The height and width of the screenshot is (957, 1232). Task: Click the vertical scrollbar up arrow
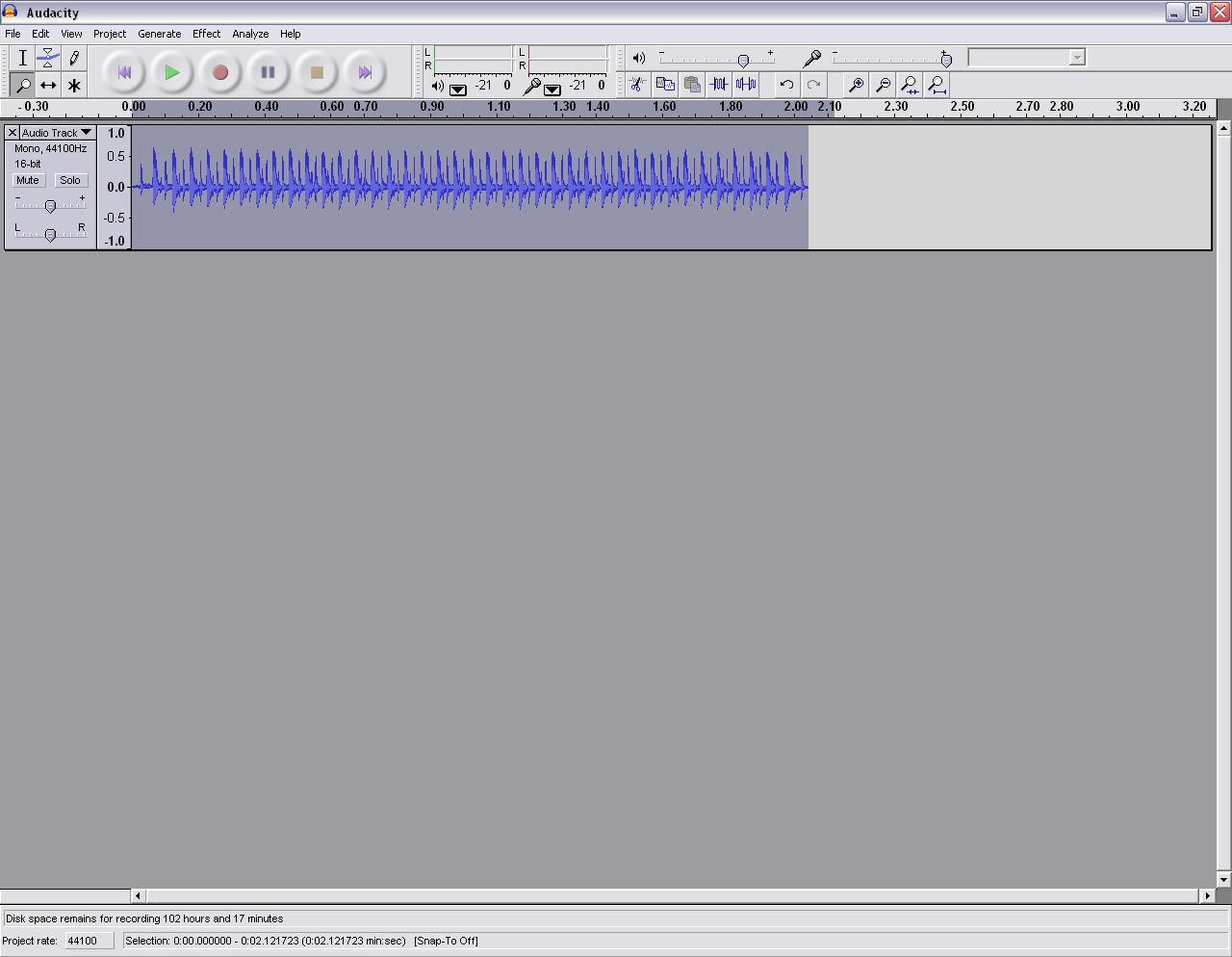pyautogui.click(x=1224, y=127)
